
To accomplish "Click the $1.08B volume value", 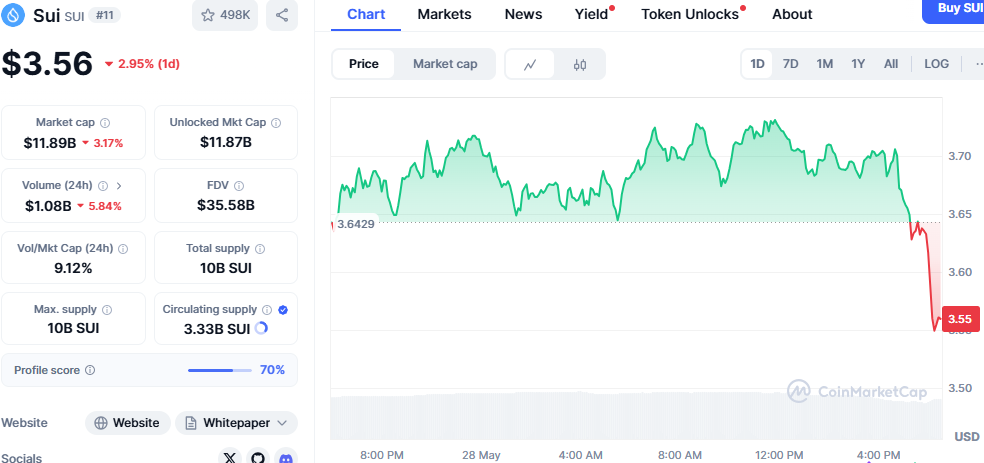I will point(48,206).
